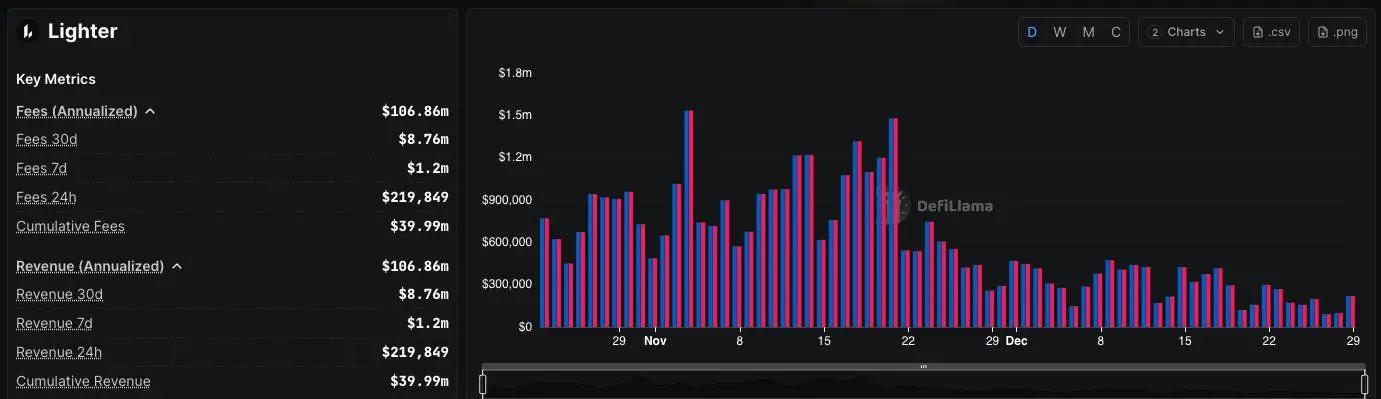
Task: Click the $8.76m Fees 30d value
Action: (423, 139)
